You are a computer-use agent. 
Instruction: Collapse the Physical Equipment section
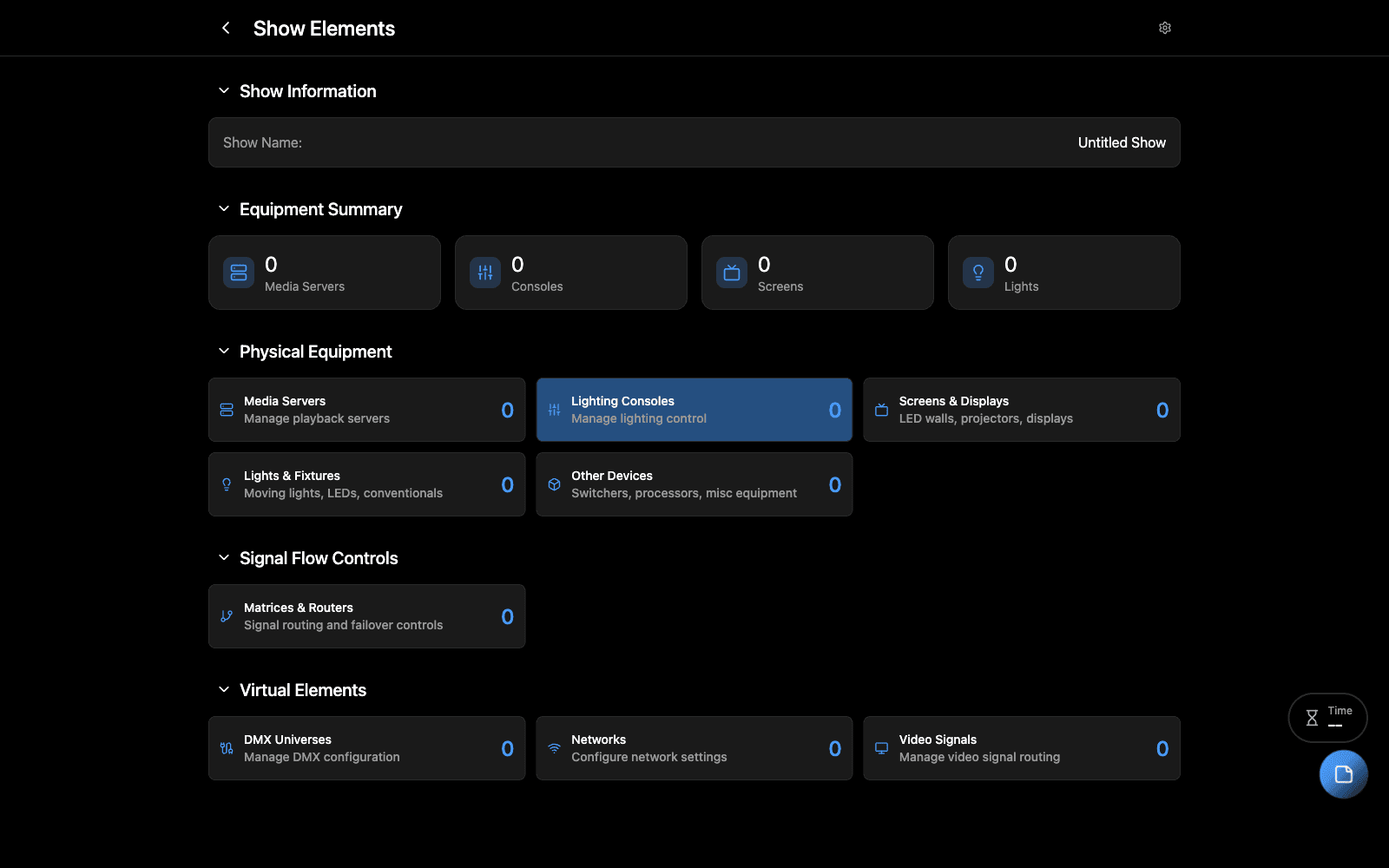coord(224,351)
